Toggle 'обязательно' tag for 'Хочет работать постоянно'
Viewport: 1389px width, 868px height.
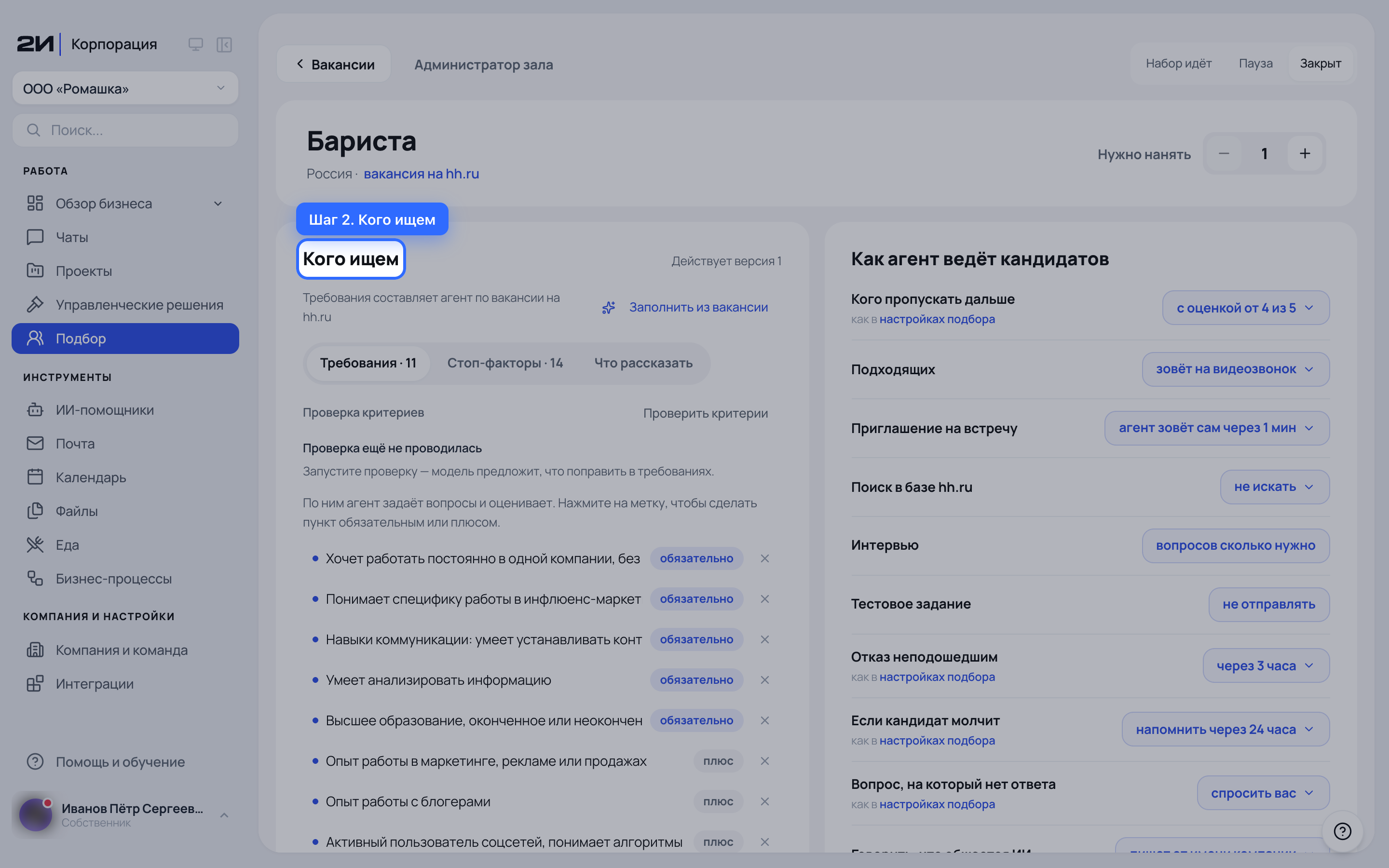[x=696, y=558]
